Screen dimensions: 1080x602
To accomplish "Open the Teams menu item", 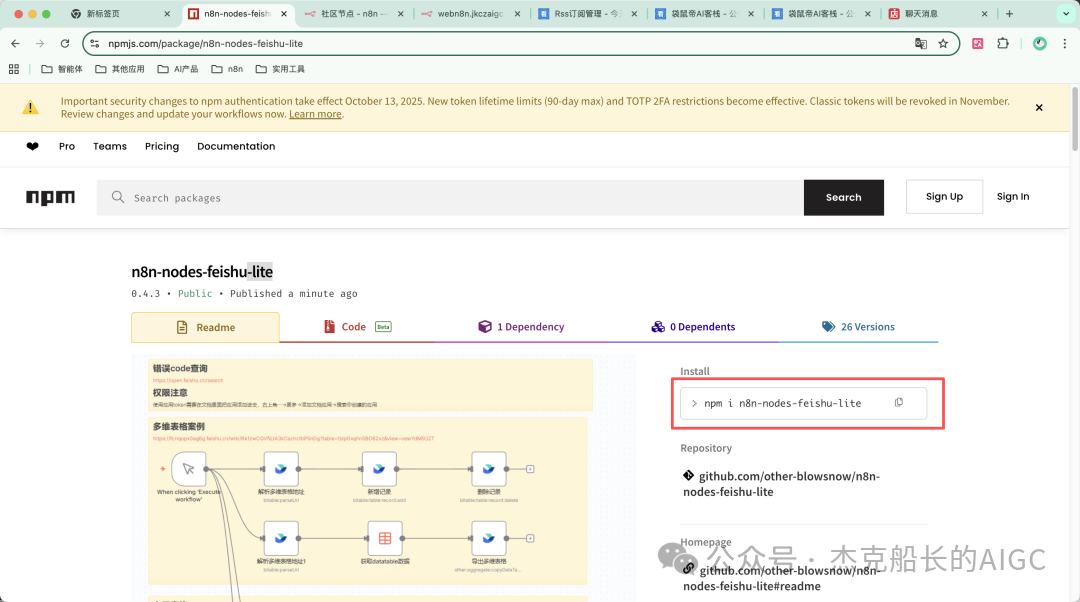I will tap(110, 146).
